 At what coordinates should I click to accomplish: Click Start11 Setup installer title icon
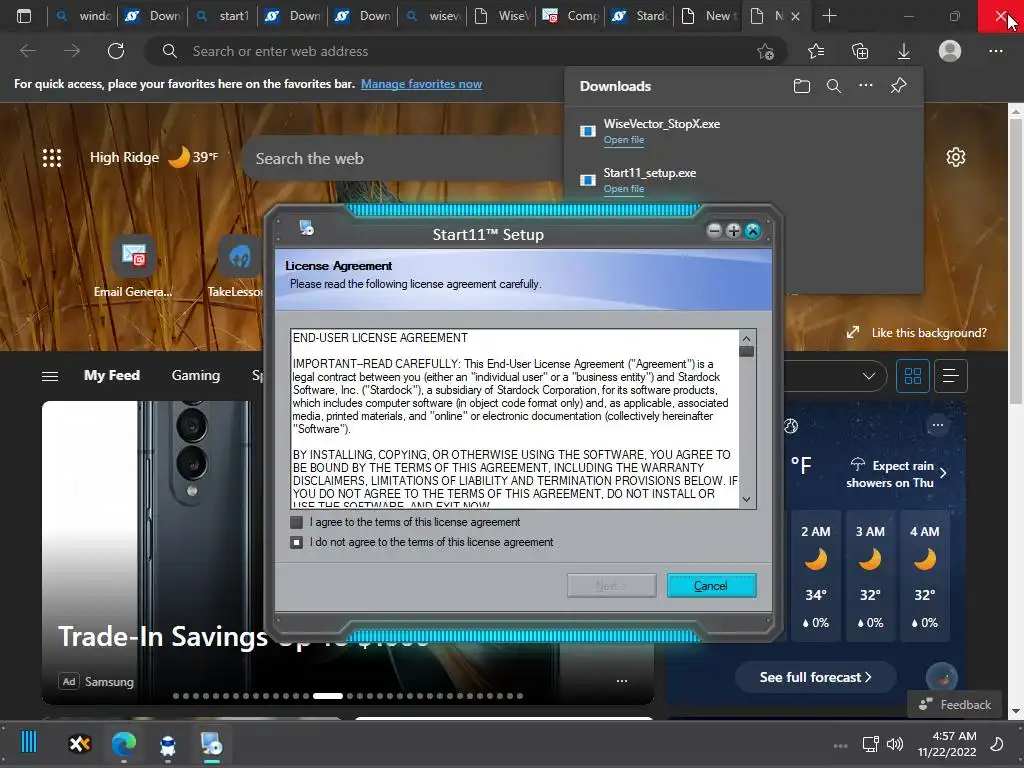coord(306,227)
